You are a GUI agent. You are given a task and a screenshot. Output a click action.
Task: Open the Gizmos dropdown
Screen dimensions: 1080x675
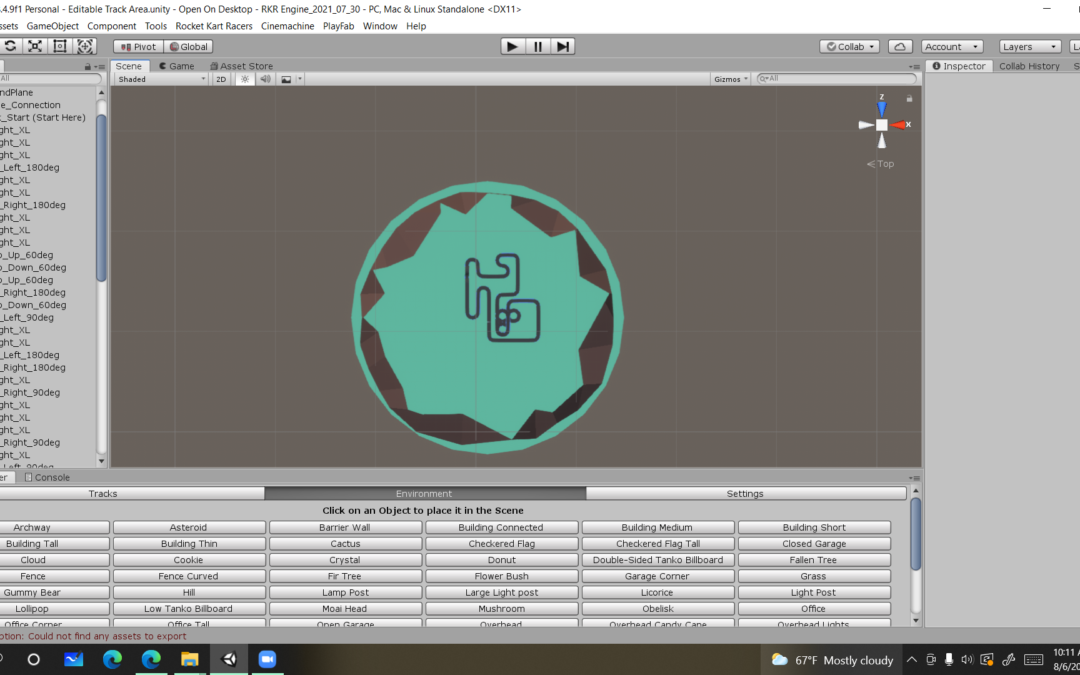(x=731, y=79)
